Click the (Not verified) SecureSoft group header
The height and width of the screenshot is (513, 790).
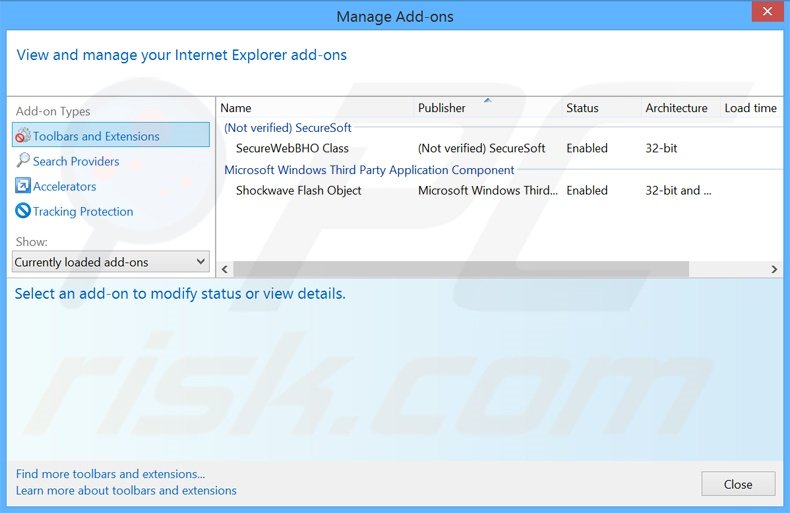coord(288,128)
